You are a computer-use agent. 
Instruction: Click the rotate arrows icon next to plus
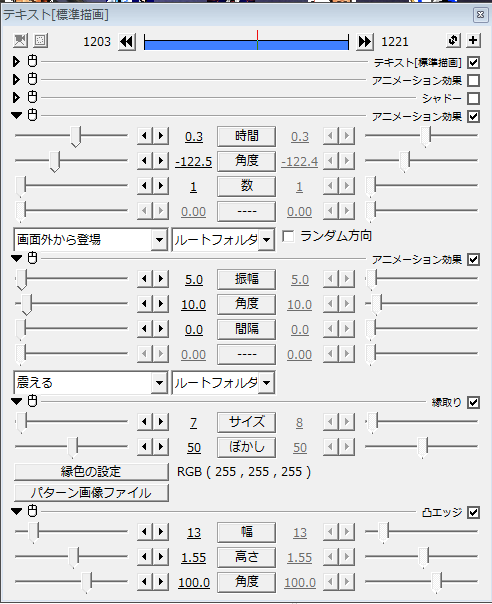pyautogui.click(x=453, y=40)
